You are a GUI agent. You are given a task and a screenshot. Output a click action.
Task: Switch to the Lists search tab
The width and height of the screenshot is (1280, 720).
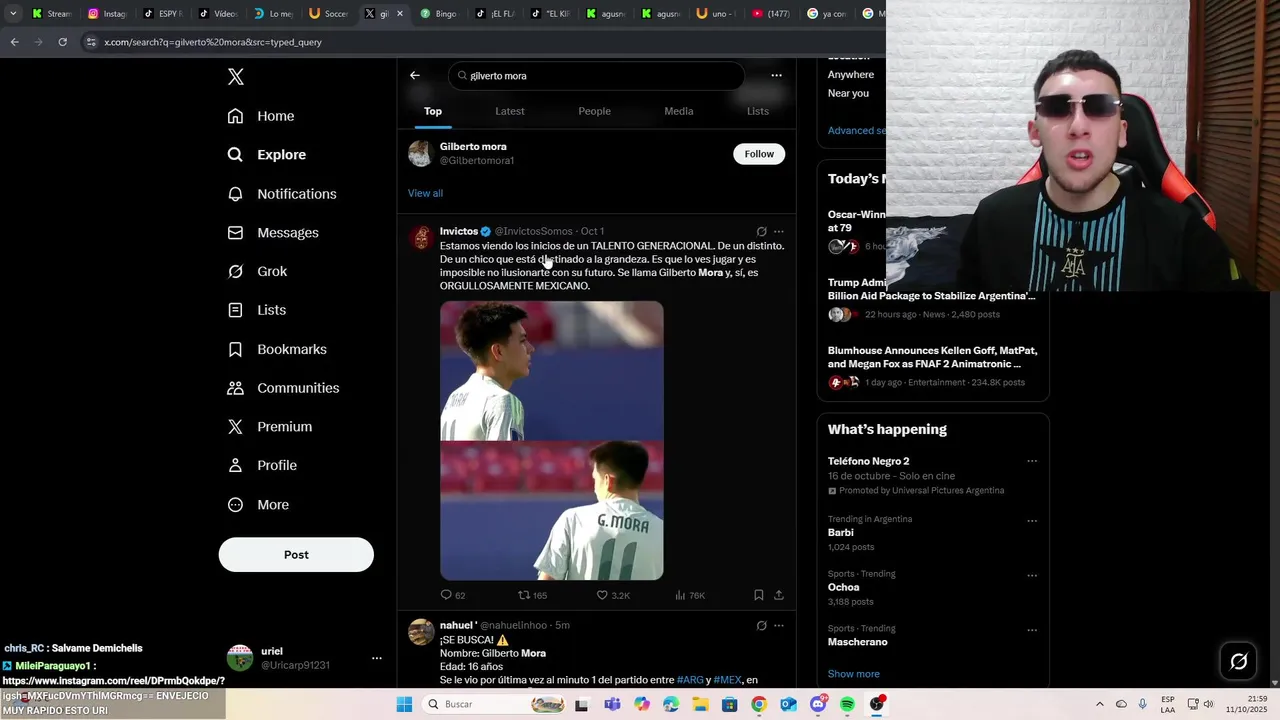pyautogui.click(x=758, y=111)
